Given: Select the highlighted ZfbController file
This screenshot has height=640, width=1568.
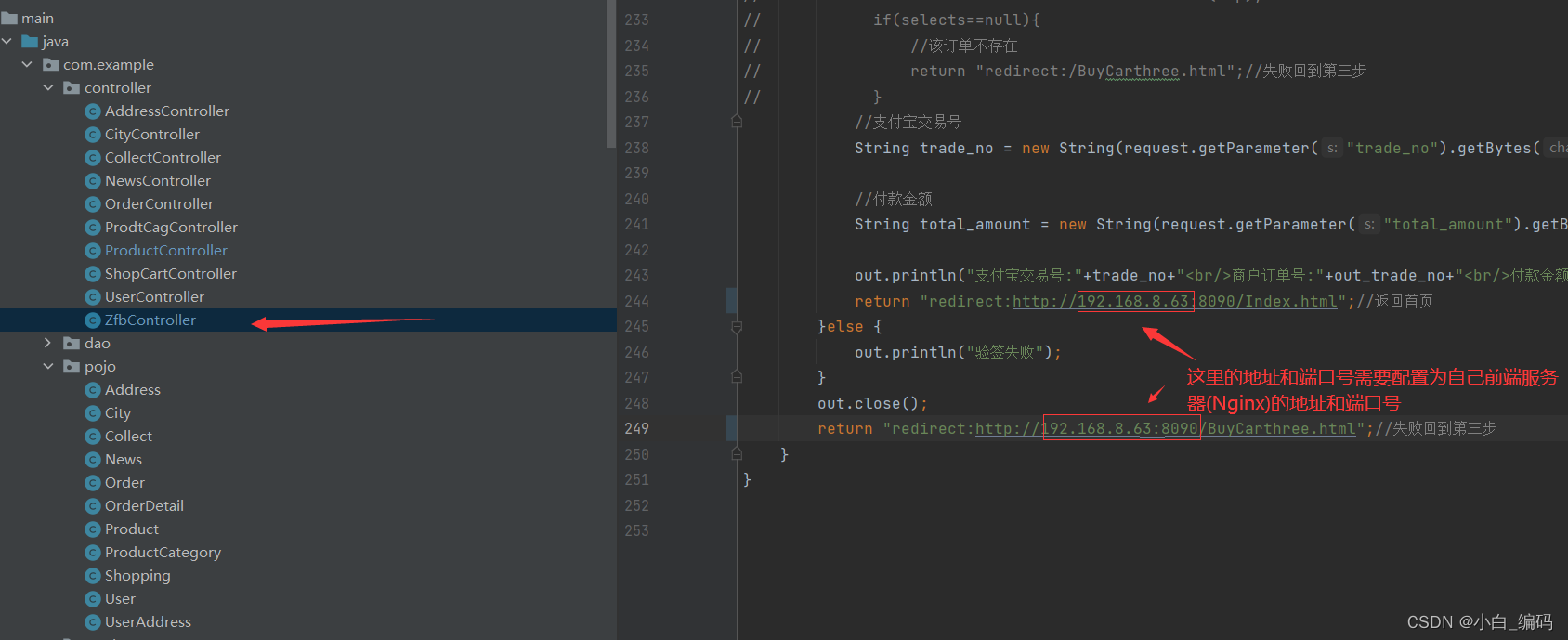Looking at the screenshot, I should click(x=150, y=320).
